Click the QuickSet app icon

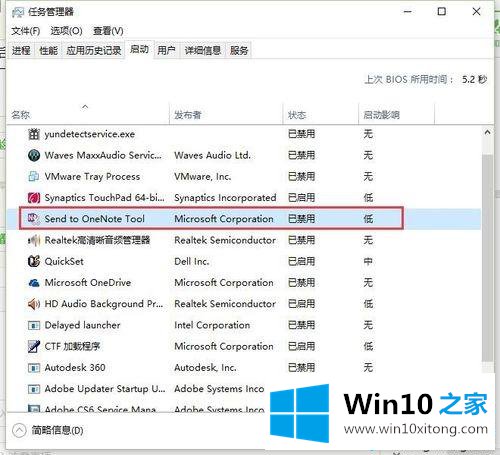tap(34, 261)
